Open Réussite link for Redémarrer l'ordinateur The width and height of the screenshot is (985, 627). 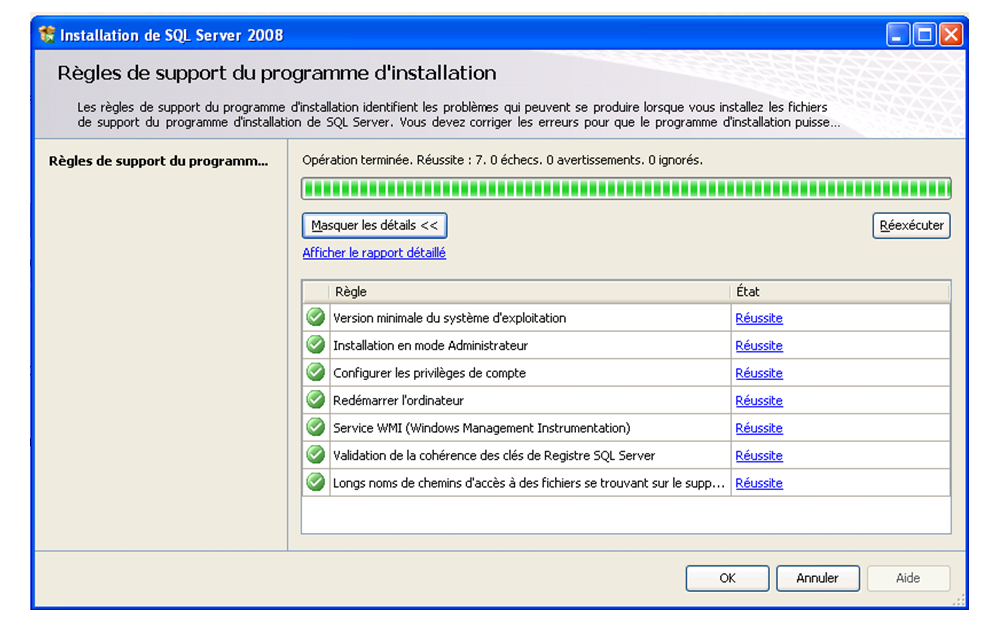tap(759, 401)
